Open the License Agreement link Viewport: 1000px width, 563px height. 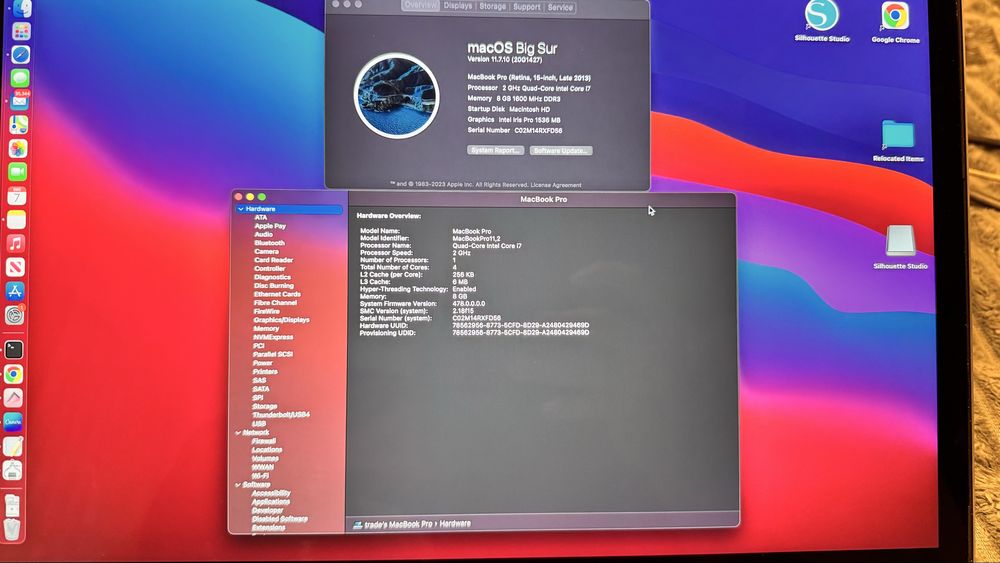pos(555,185)
